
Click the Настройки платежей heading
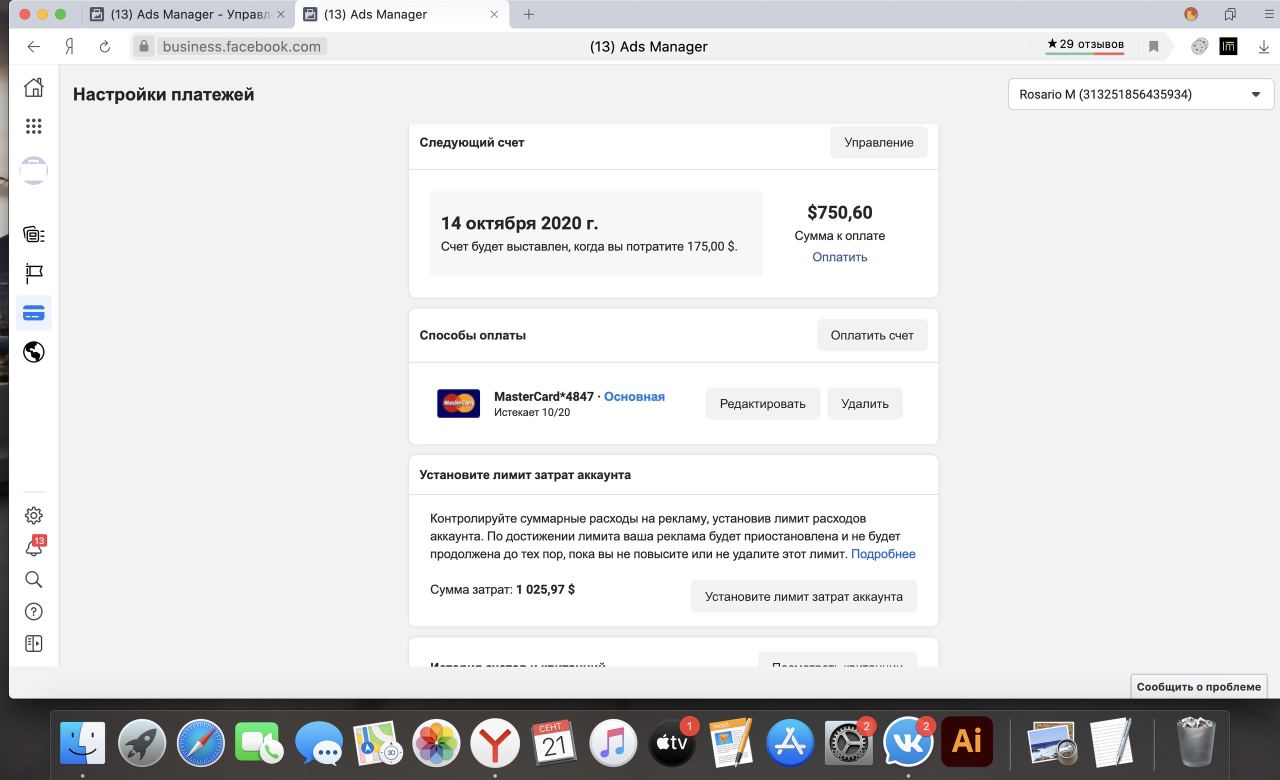164,94
